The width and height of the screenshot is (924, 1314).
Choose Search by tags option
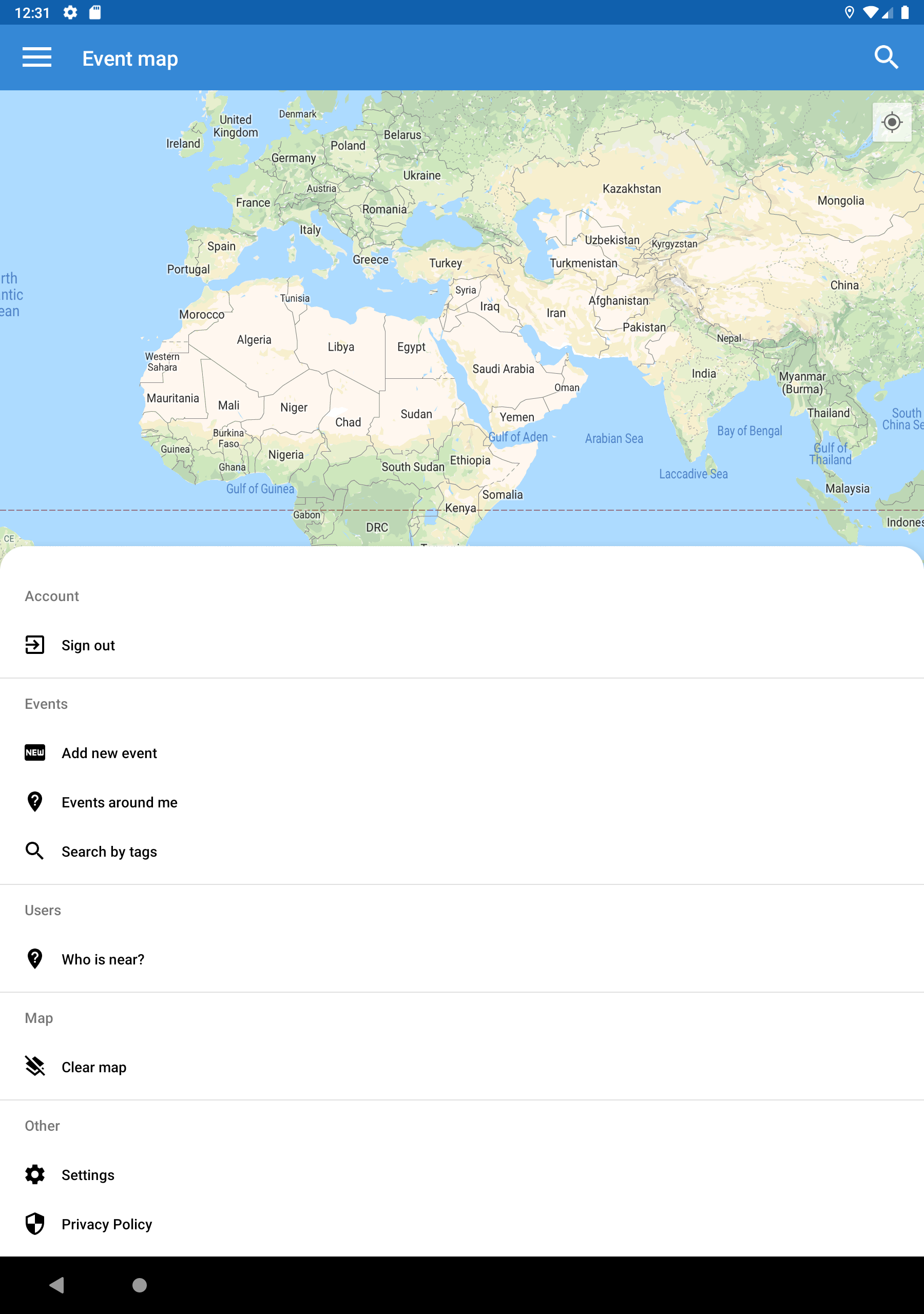(x=109, y=852)
